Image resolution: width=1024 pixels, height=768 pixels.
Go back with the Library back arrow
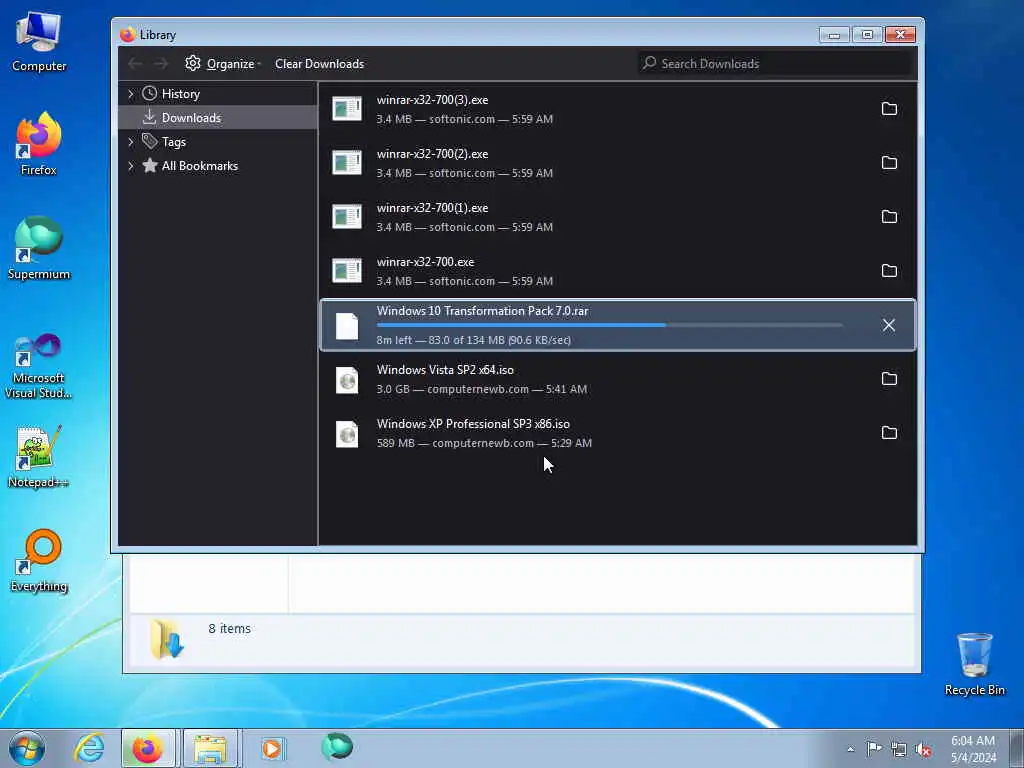[135, 63]
